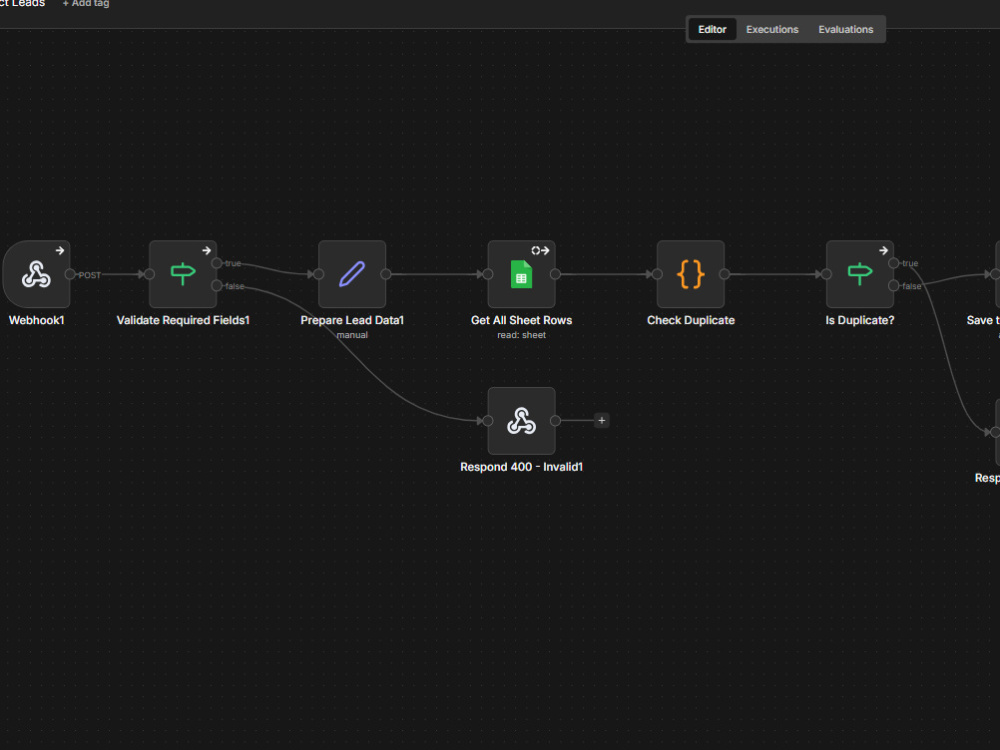The image size is (1000, 750).
Task: Click the Prepare Lead Data1 label
Action: click(x=352, y=320)
